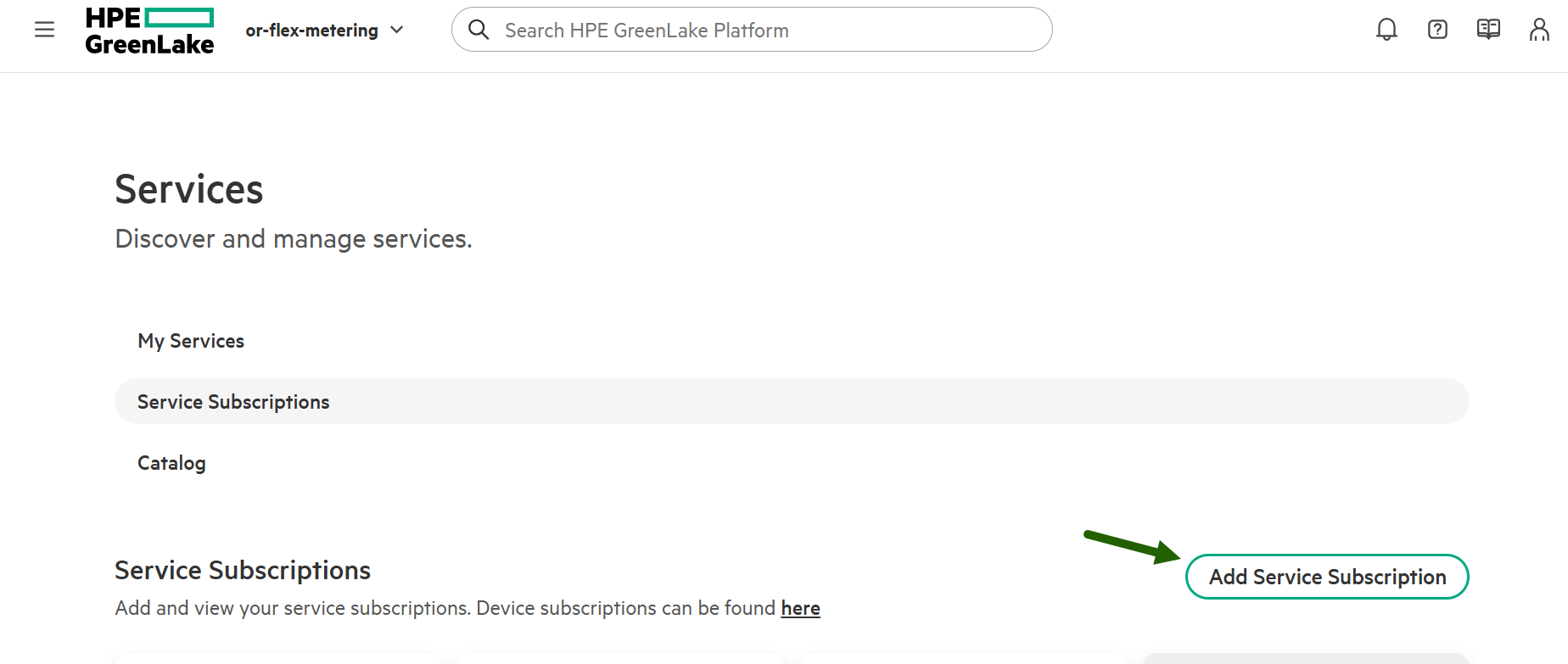Image resolution: width=1568 pixels, height=664 pixels.
Task: Follow the 'here' device subscriptions link
Action: (x=800, y=608)
